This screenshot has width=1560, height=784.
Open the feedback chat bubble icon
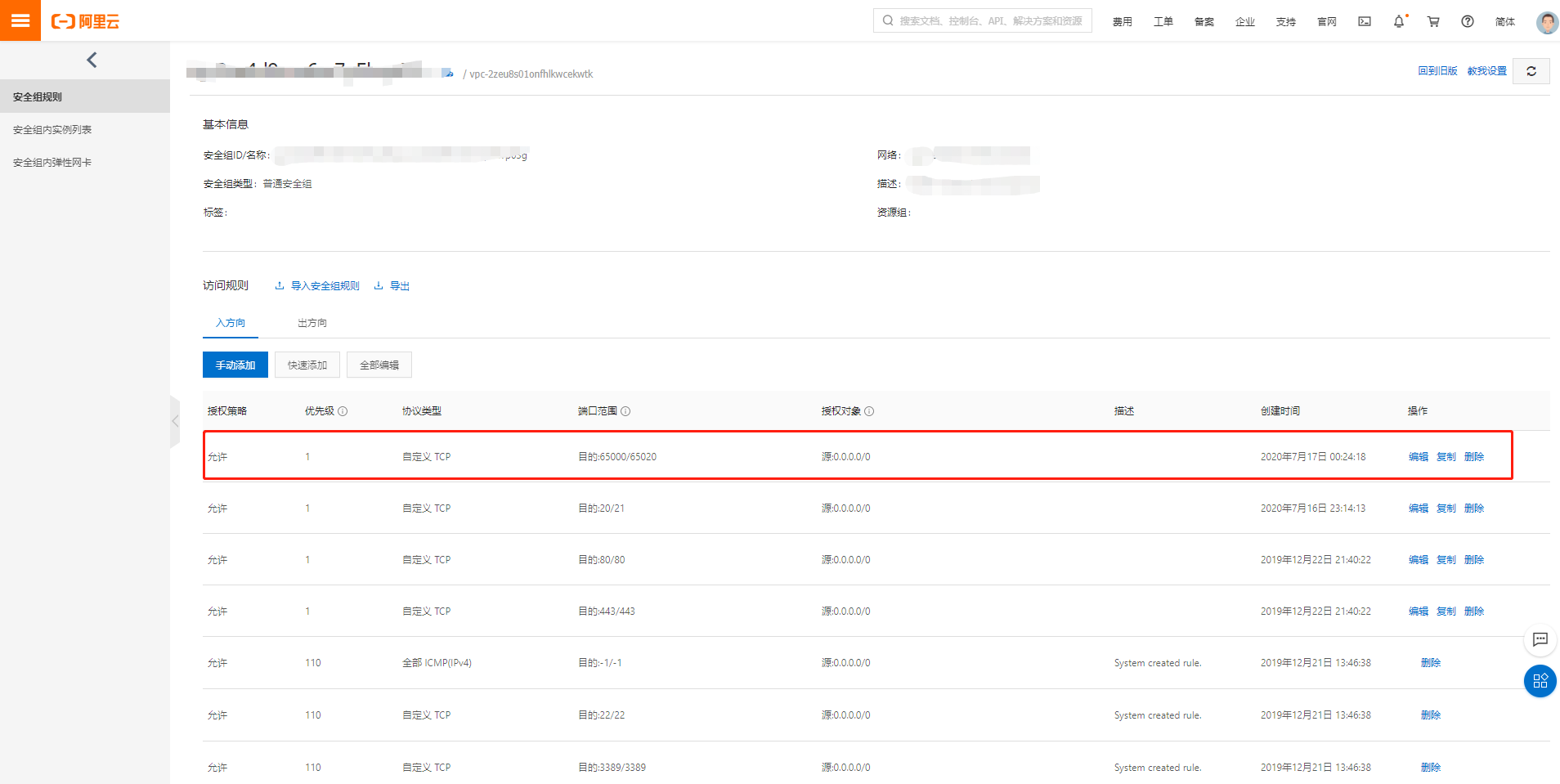tap(1540, 640)
